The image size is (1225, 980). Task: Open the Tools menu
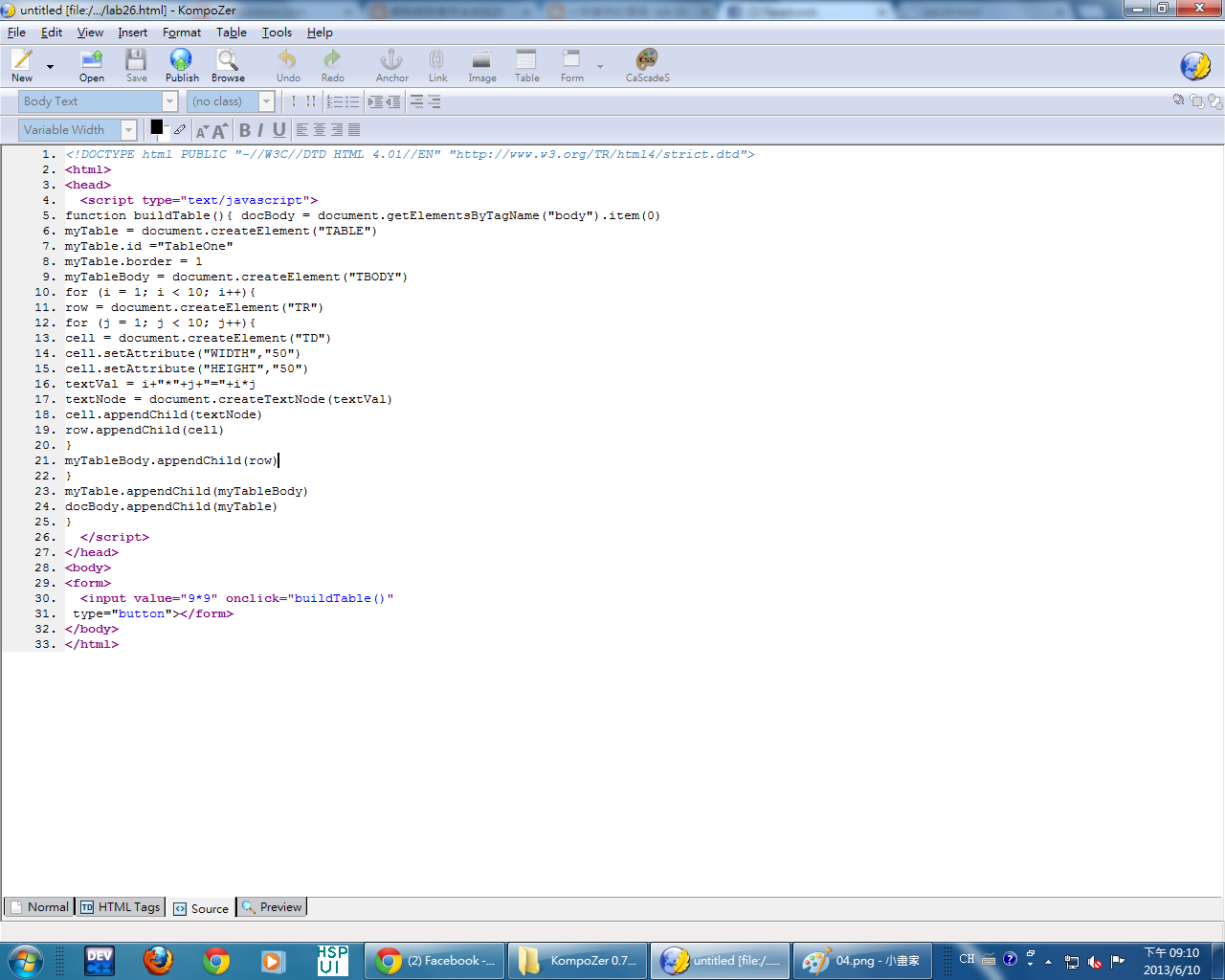[x=278, y=33]
